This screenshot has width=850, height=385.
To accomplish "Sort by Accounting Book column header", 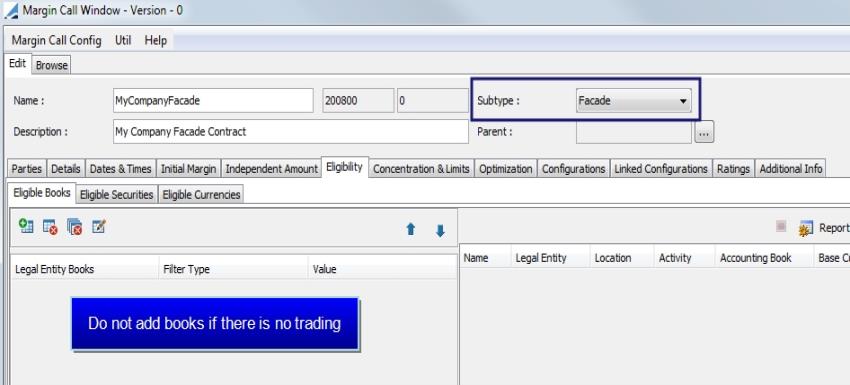I will 764,258.
